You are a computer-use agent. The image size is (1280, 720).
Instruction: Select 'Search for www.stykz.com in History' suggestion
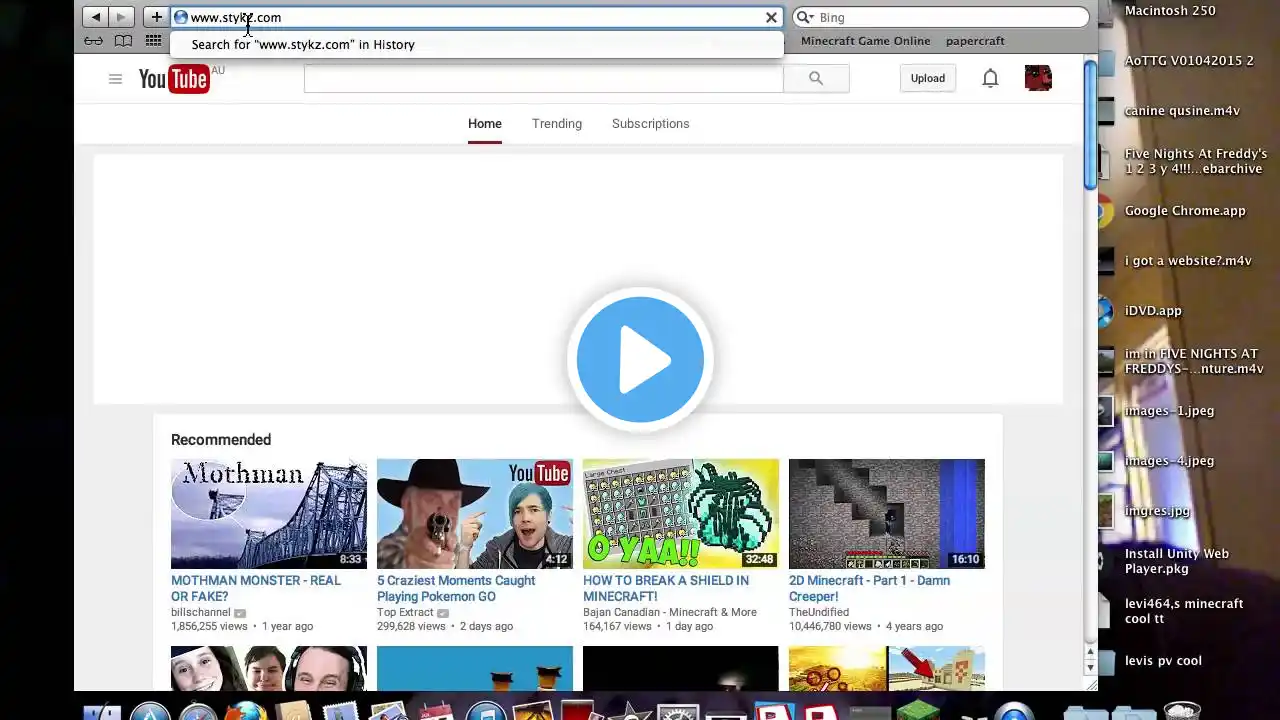pyautogui.click(x=303, y=44)
